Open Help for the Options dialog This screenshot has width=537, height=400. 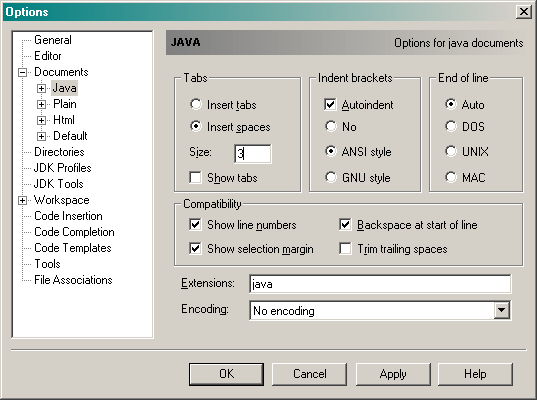pyautogui.click(x=475, y=374)
